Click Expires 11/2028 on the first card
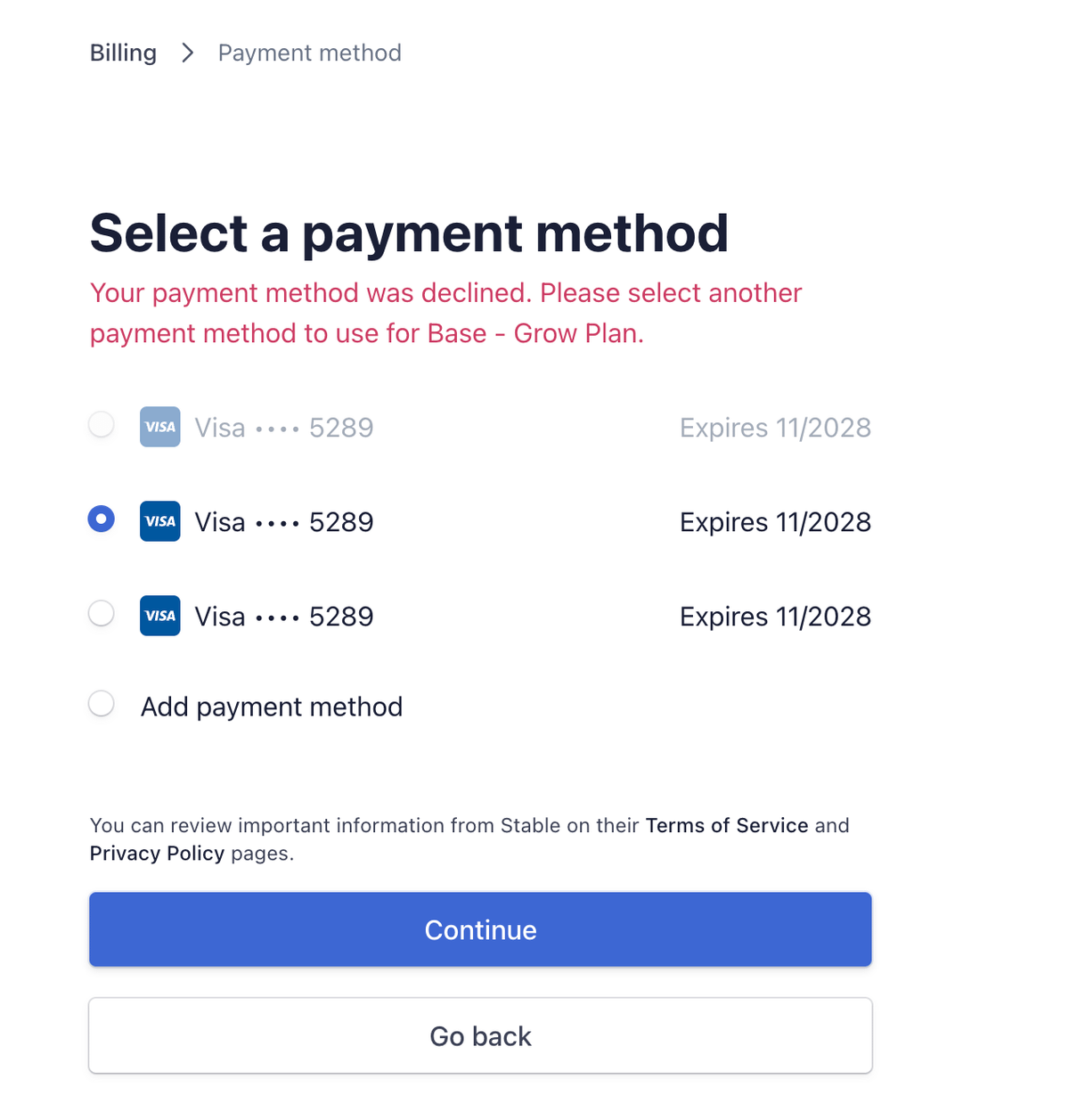The height and width of the screenshot is (1120, 1069). [775, 427]
